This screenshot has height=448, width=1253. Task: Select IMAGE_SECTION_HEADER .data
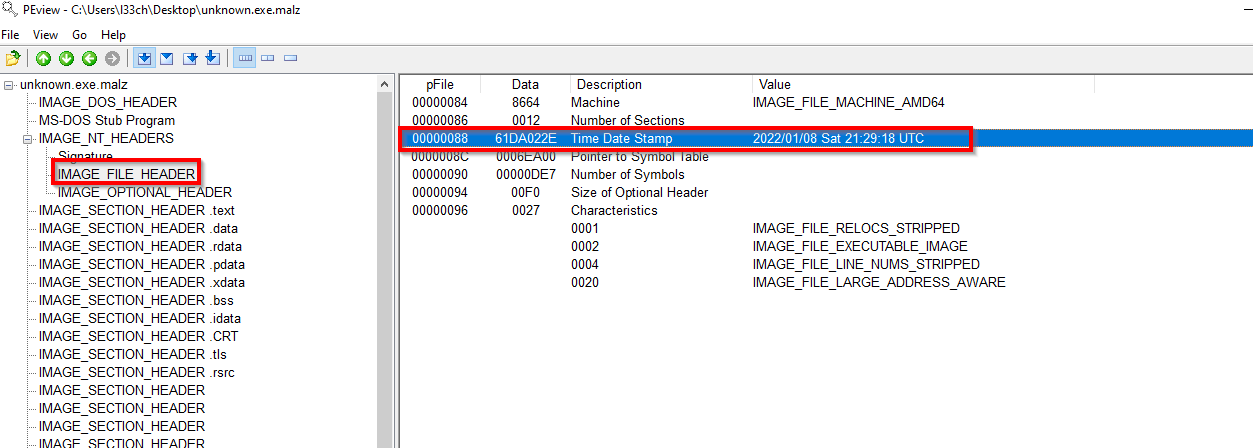pos(138,228)
